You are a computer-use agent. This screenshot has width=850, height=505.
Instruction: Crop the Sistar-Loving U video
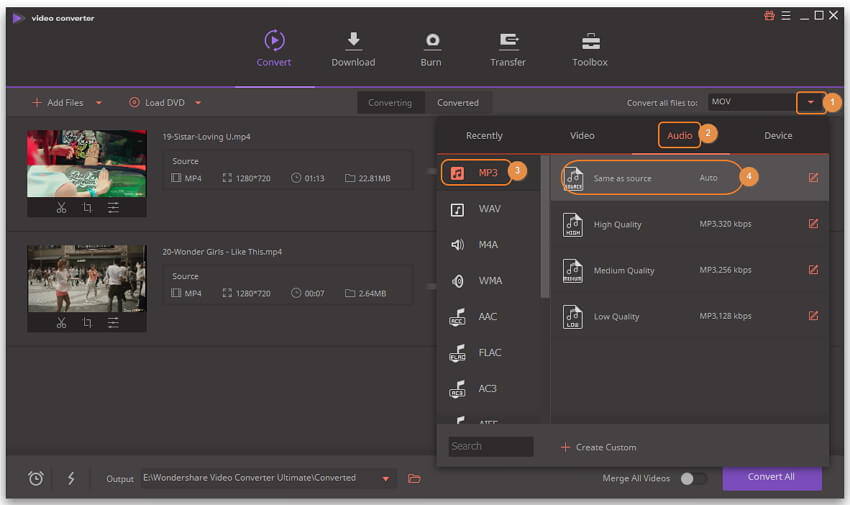coord(87,208)
